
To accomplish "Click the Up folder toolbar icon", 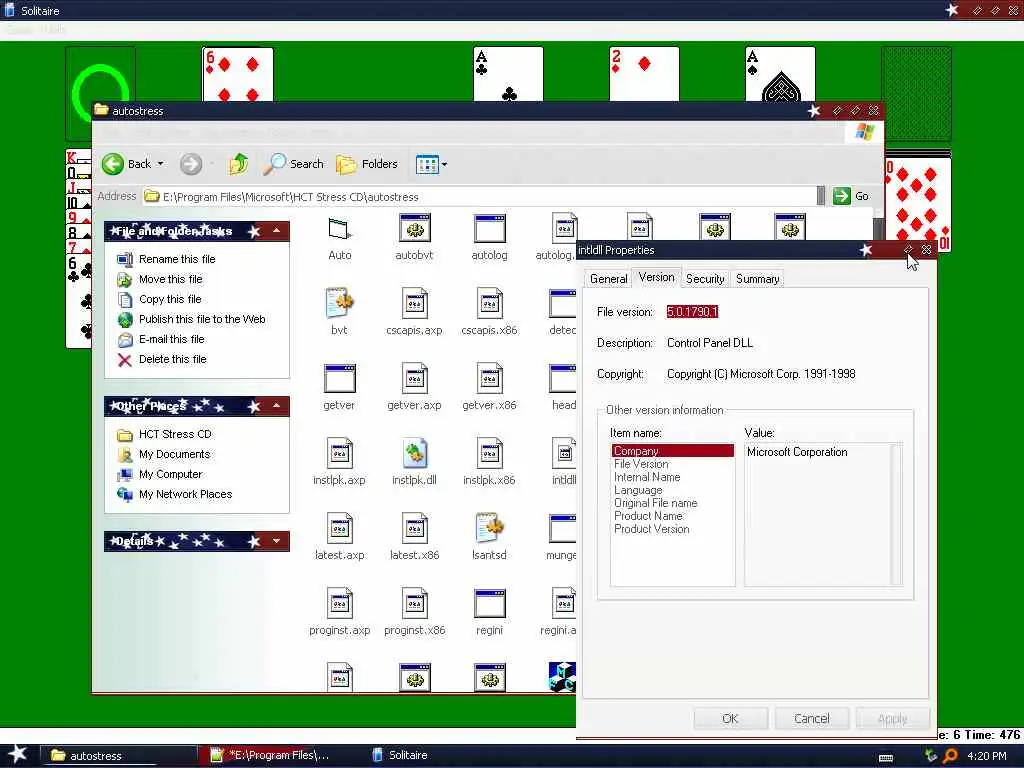I will 238,163.
